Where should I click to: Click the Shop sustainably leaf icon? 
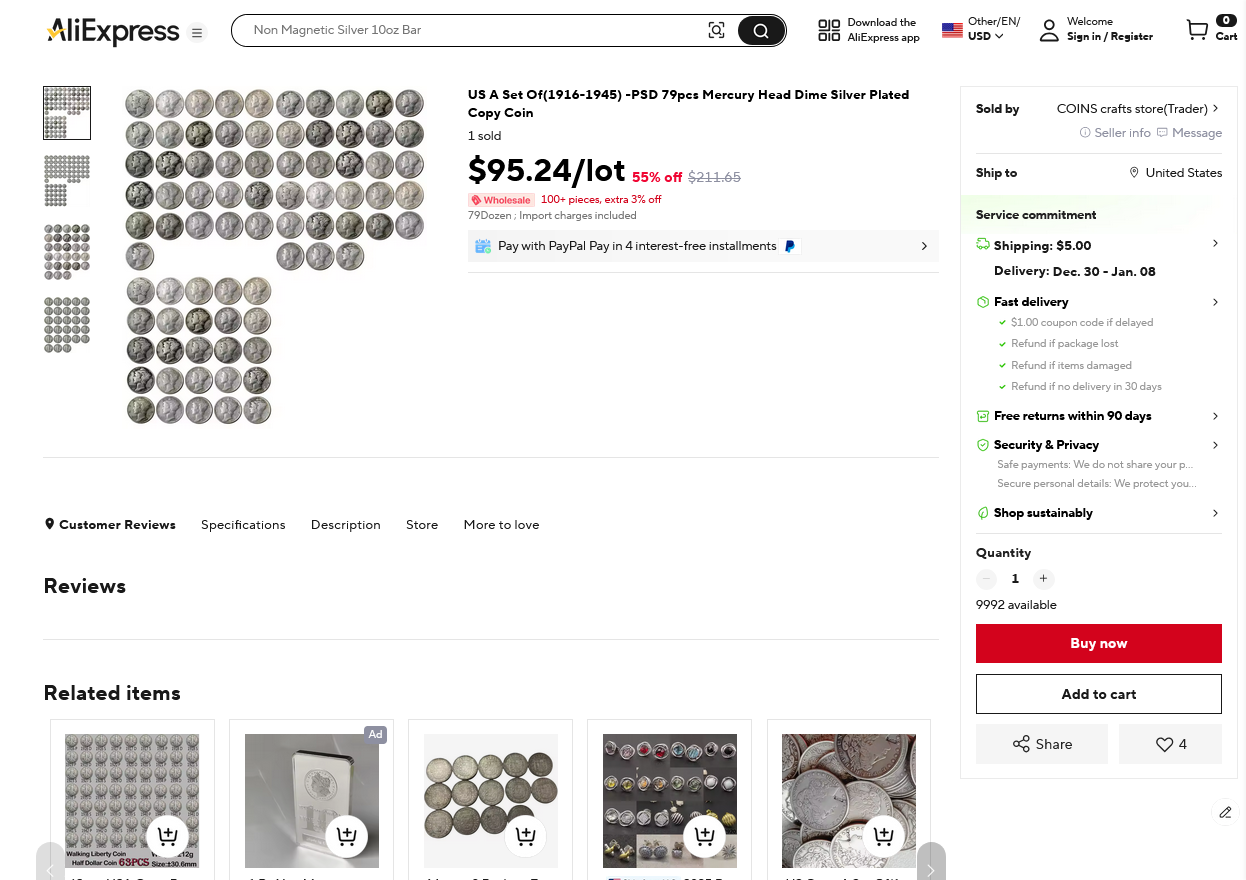(x=983, y=513)
